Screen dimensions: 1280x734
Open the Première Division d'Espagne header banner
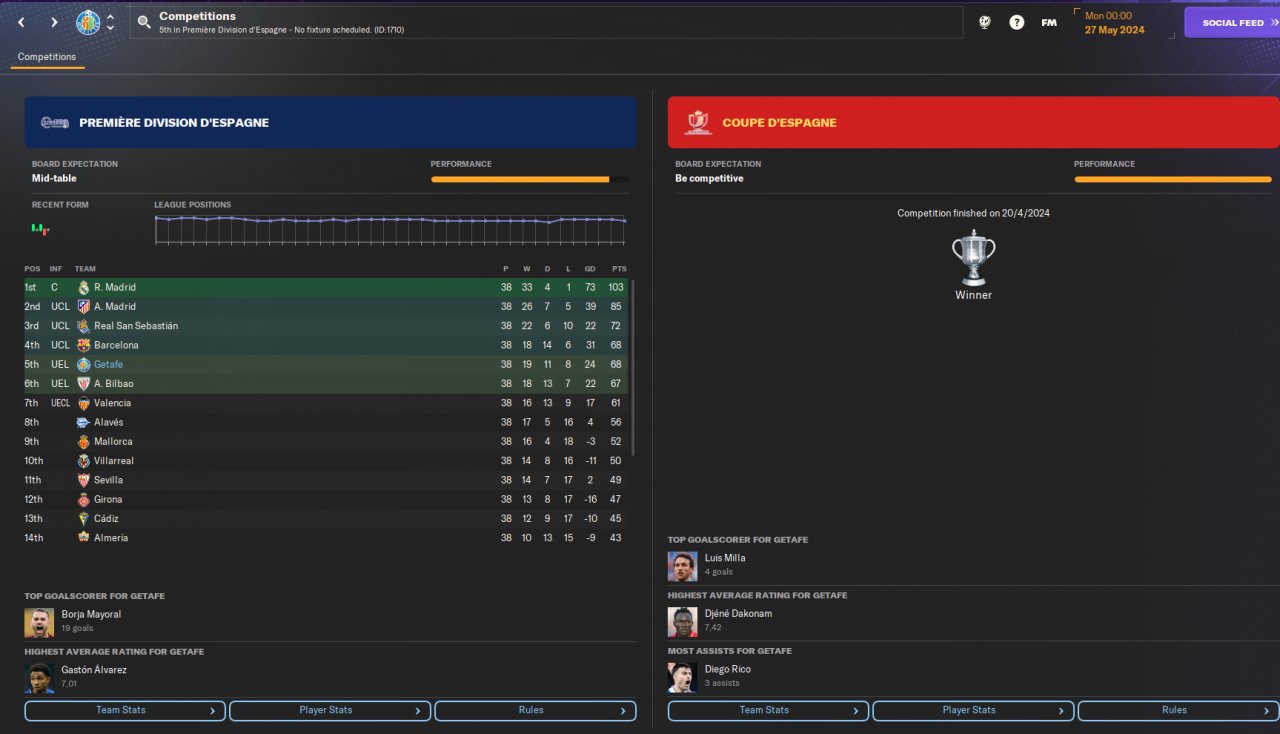pos(330,123)
